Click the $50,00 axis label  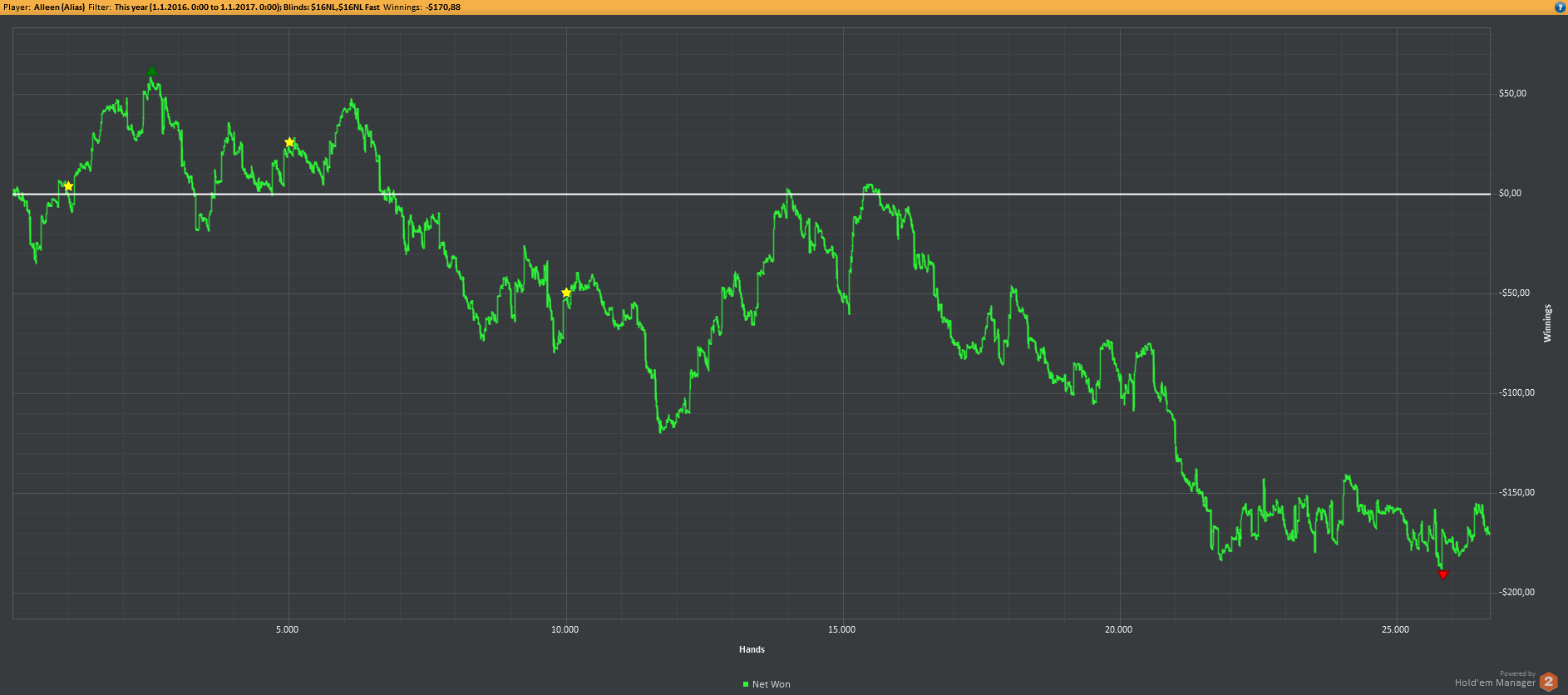click(x=1512, y=93)
